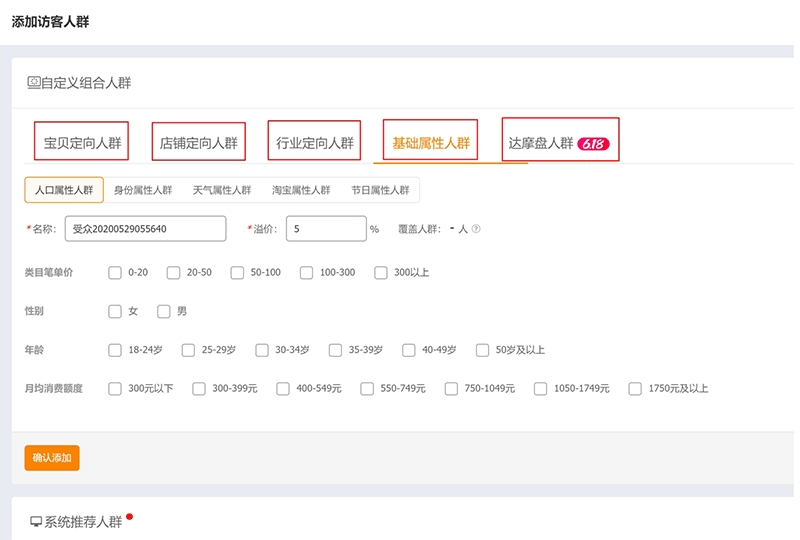Screen dimensions: 800x540
Task: Tick the 女 gender checkbox
Action: pos(115,311)
